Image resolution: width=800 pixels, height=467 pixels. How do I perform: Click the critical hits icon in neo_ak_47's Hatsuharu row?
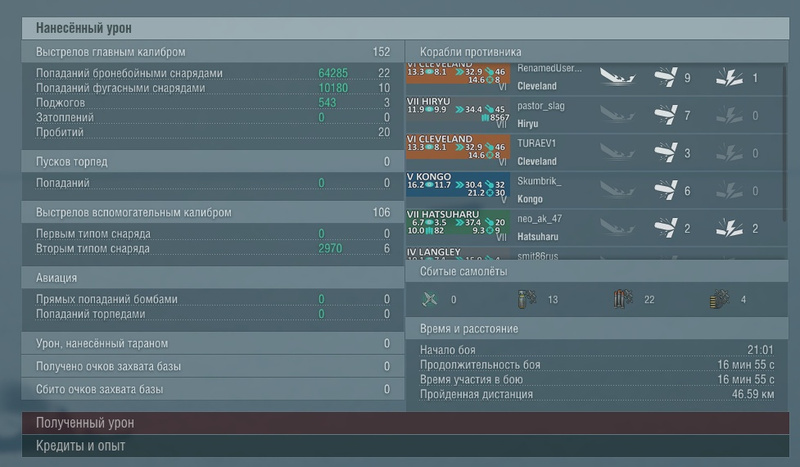pos(729,228)
